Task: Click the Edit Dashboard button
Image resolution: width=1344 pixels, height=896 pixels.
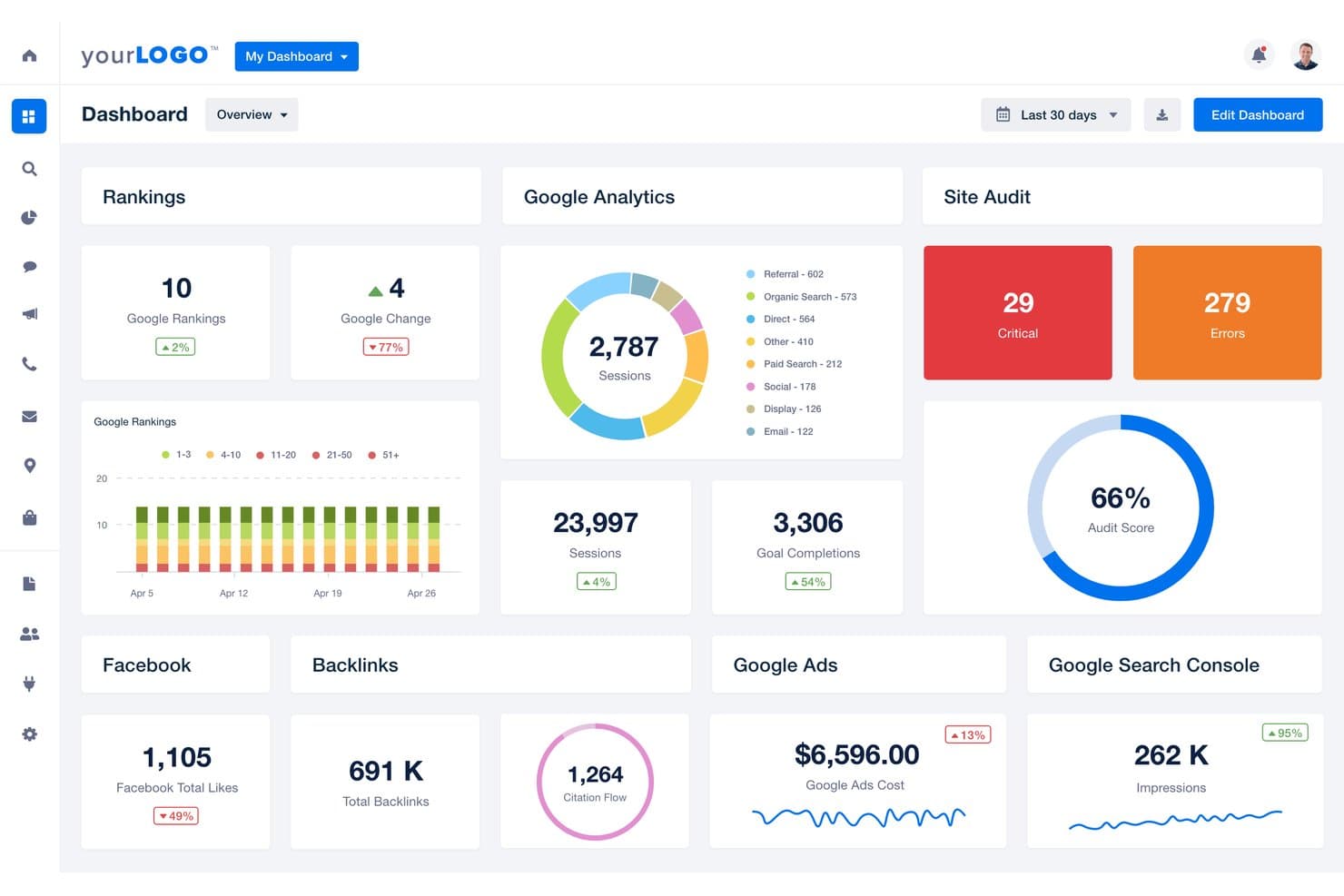Action: pyautogui.click(x=1258, y=115)
